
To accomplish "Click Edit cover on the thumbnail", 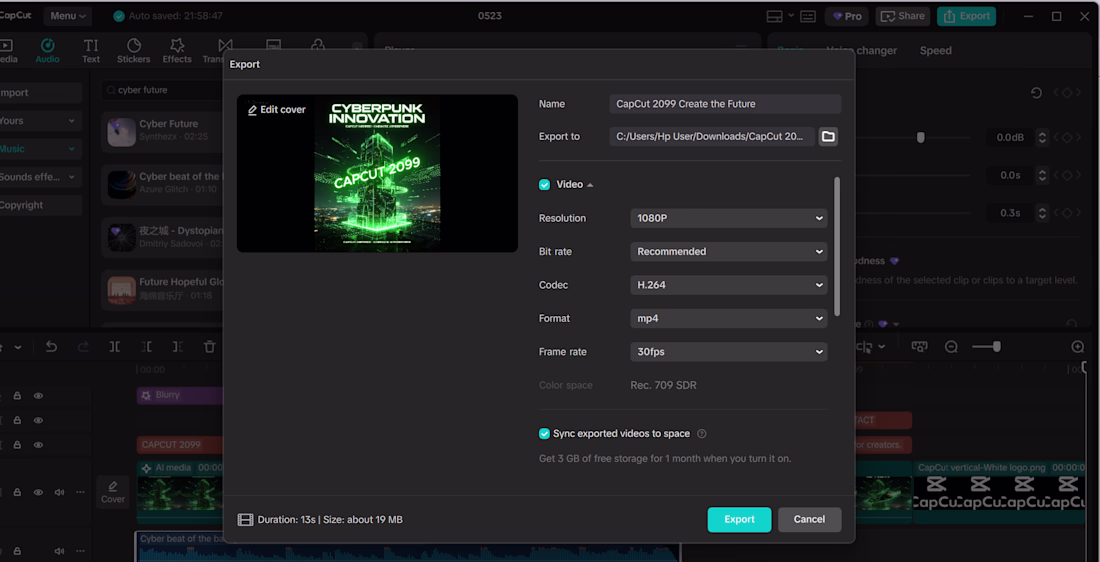I will pos(276,109).
